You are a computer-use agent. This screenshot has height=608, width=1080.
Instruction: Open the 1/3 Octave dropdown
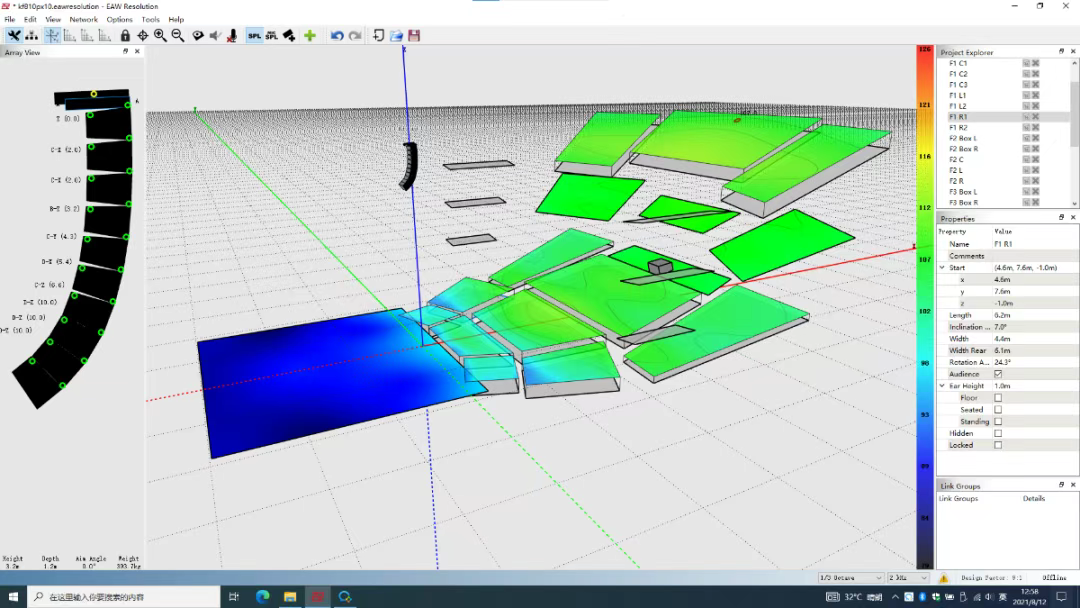[x=850, y=578]
